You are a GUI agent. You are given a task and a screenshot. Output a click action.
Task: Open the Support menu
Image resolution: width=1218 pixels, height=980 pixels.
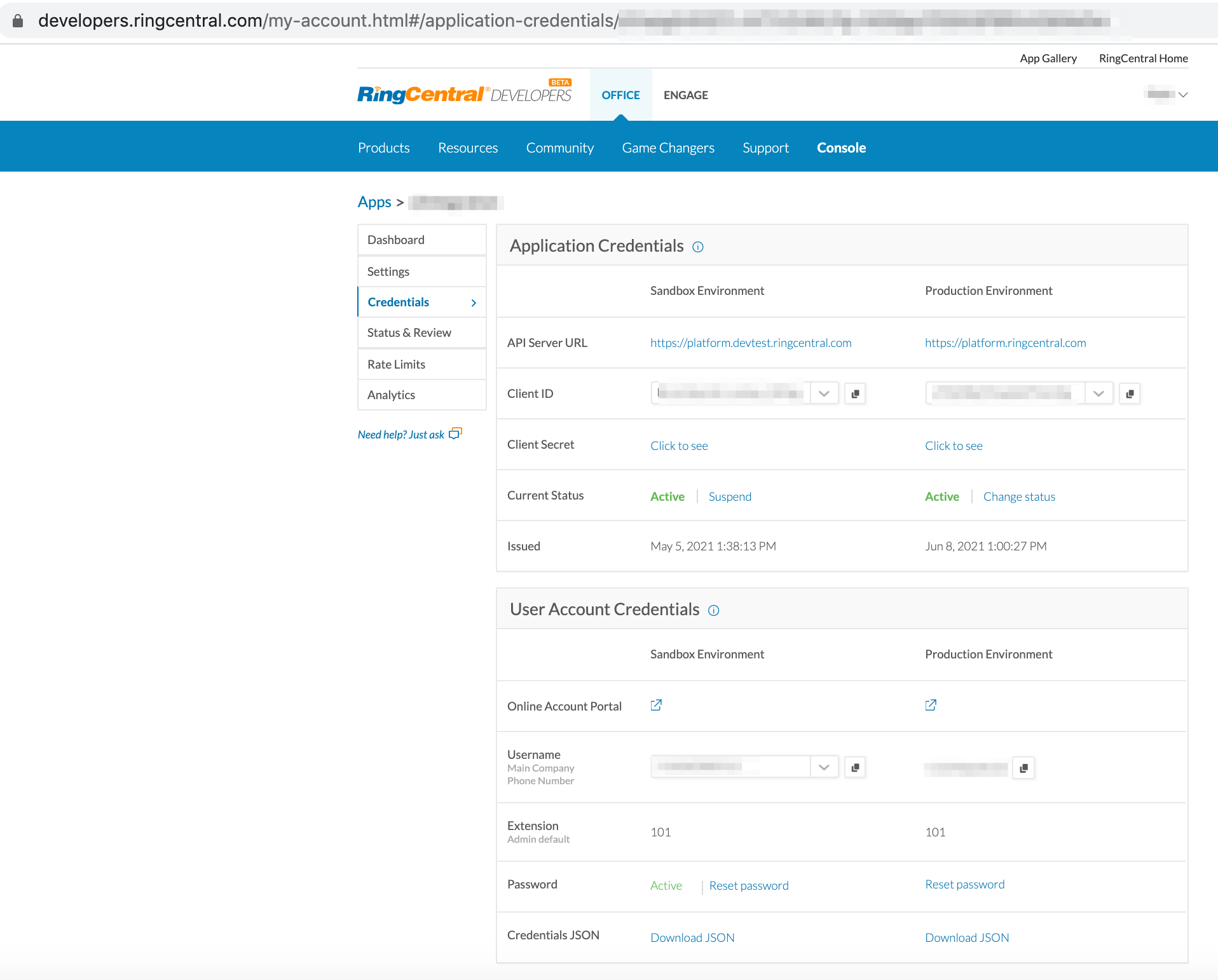(x=765, y=147)
